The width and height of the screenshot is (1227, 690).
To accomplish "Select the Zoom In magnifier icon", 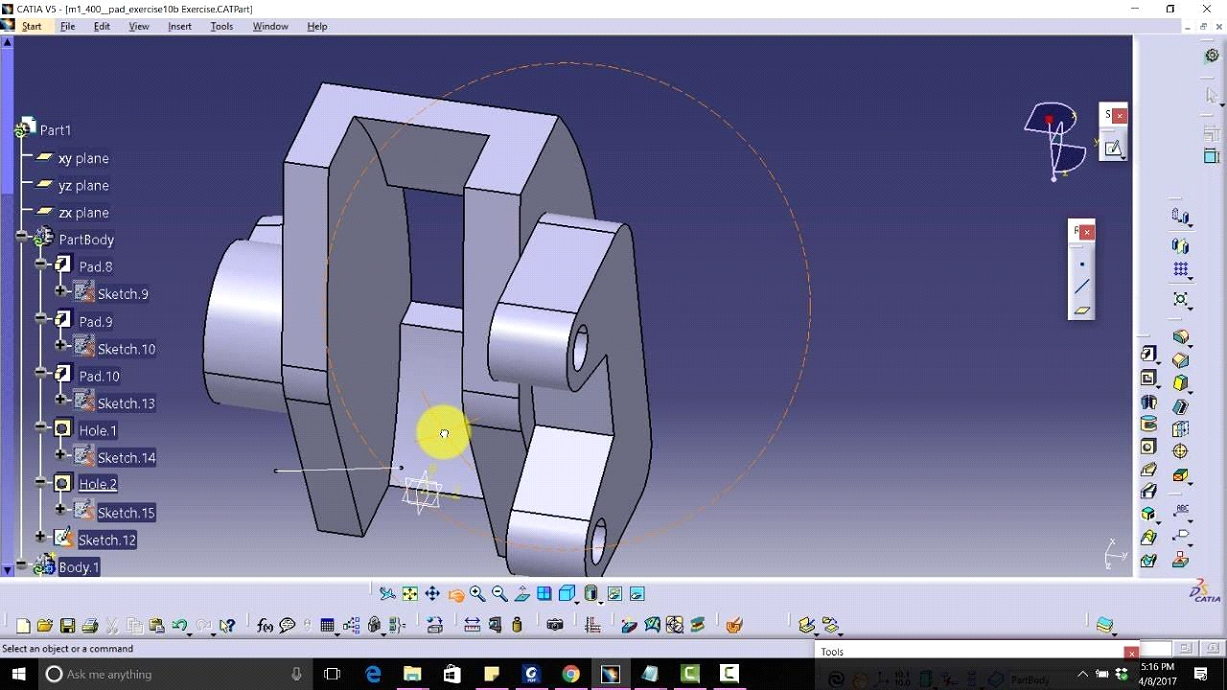I will (x=478, y=593).
